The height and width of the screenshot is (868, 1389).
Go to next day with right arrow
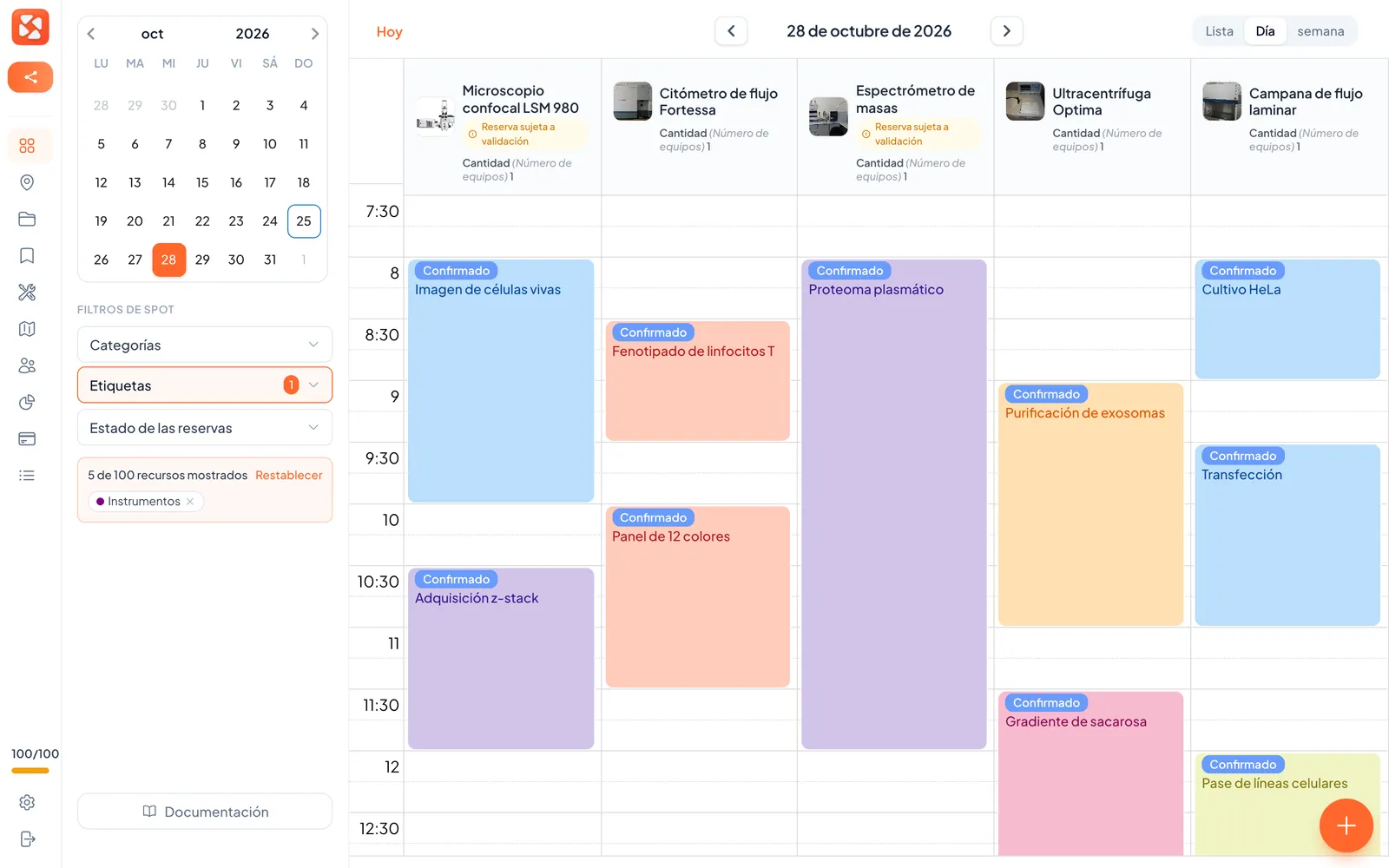point(1007,31)
